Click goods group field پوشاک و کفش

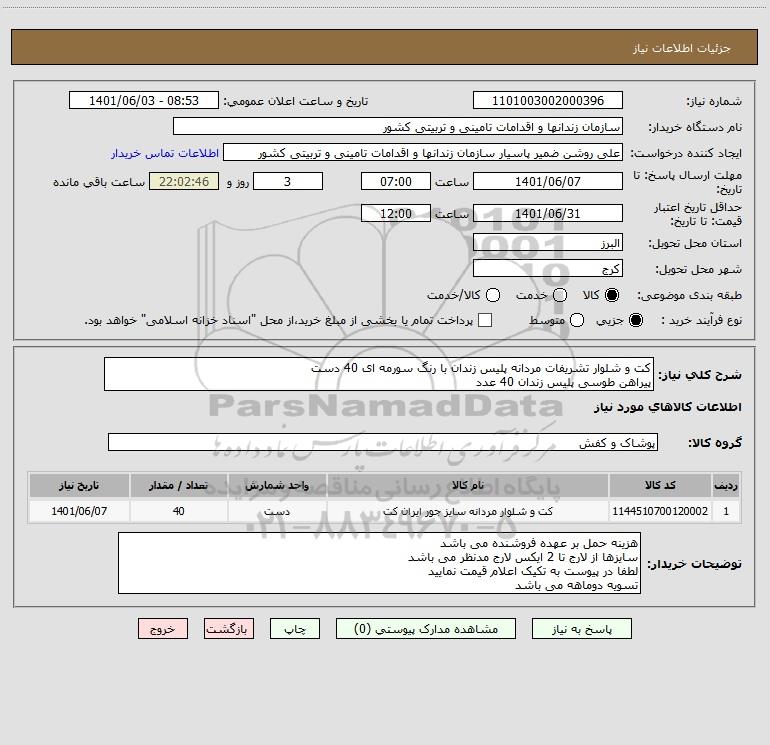(383, 442)
